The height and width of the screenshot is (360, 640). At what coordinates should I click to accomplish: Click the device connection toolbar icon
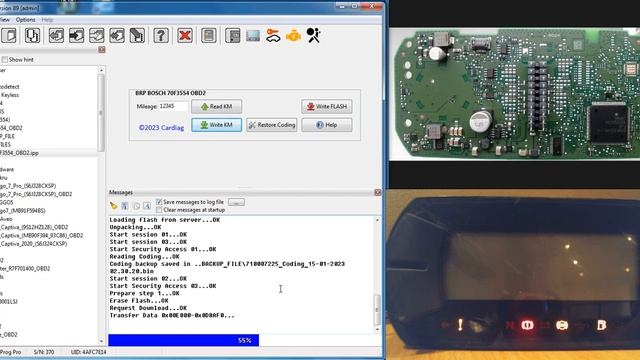(x=32, y=36)
